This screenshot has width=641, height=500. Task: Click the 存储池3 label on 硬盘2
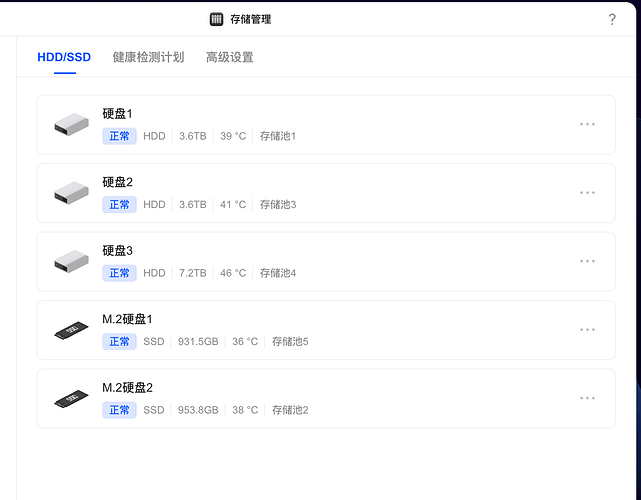(x=278, y=204)
